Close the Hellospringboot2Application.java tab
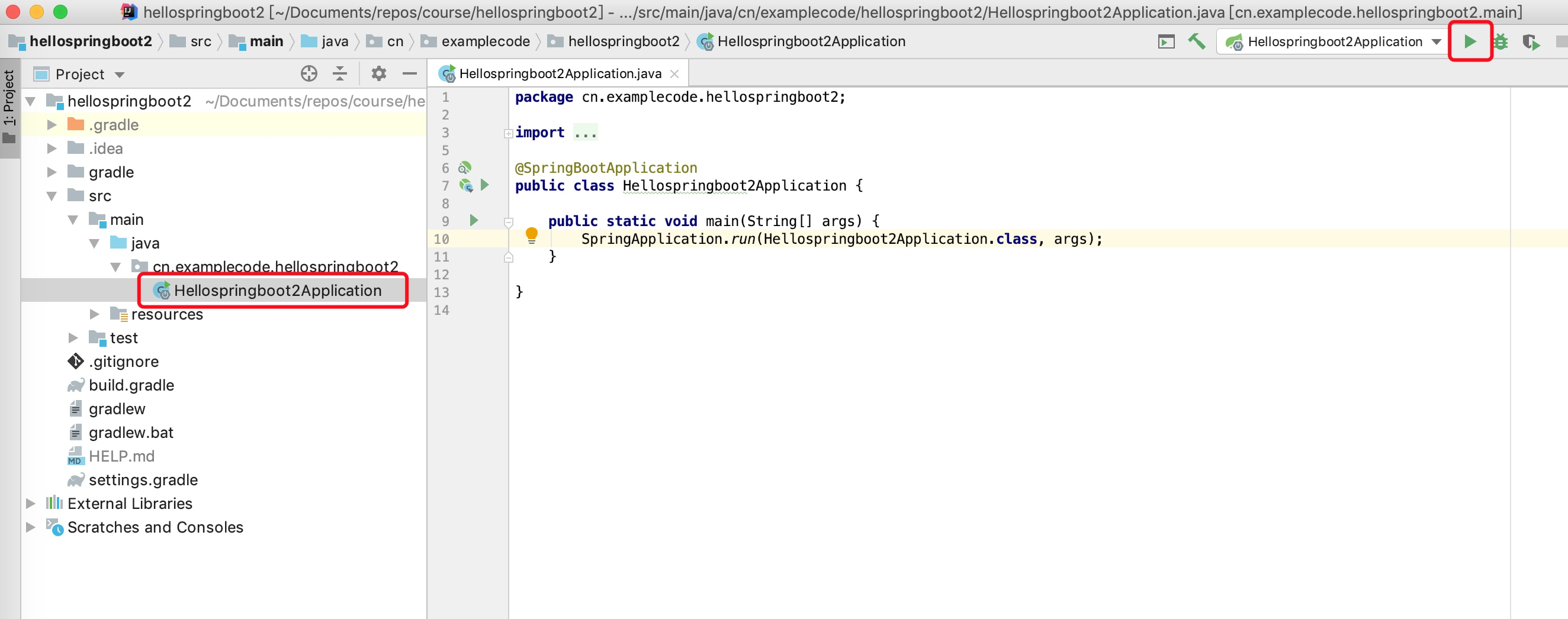 (x=674, y=73)
